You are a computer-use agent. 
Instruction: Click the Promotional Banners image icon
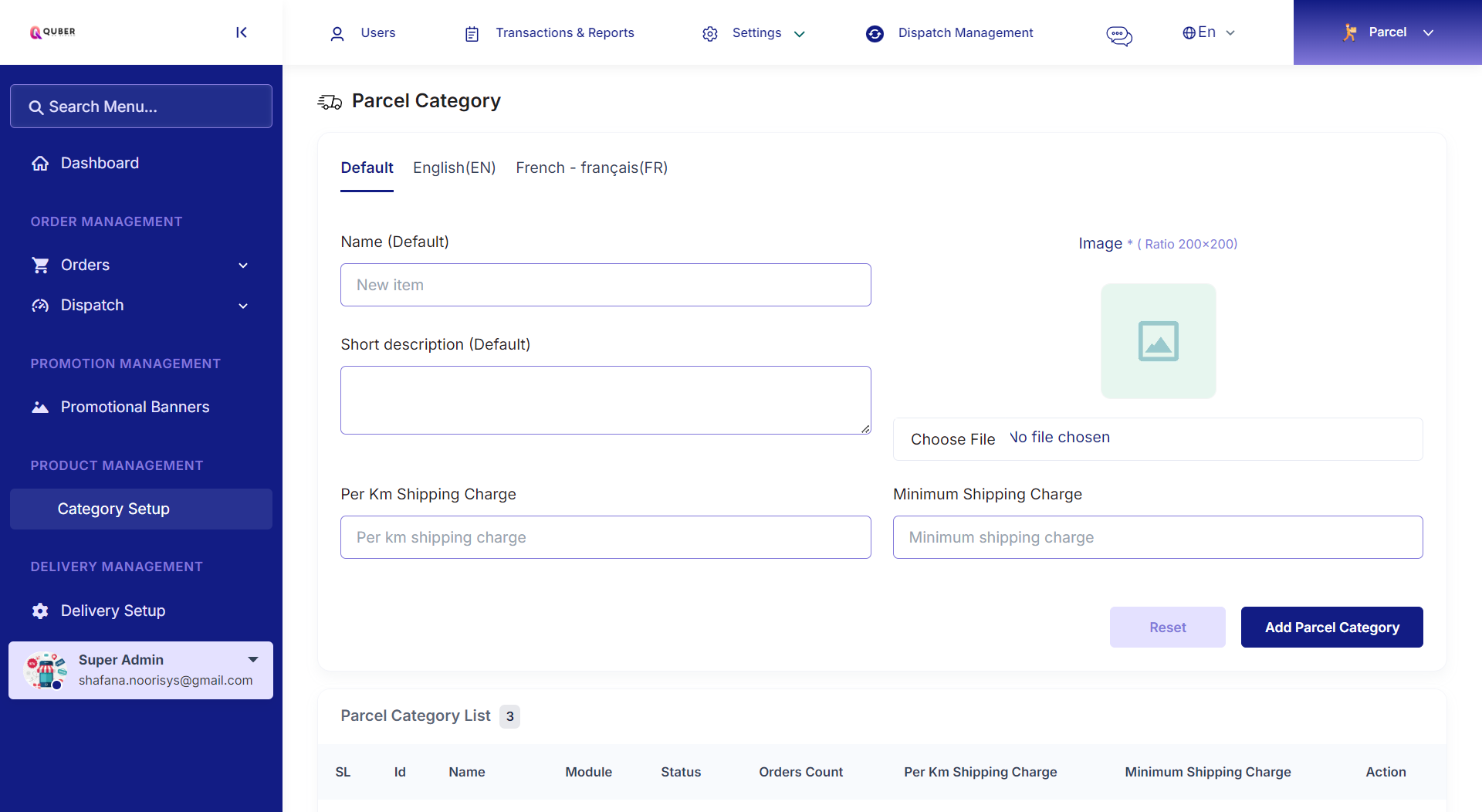click(39, 407)
